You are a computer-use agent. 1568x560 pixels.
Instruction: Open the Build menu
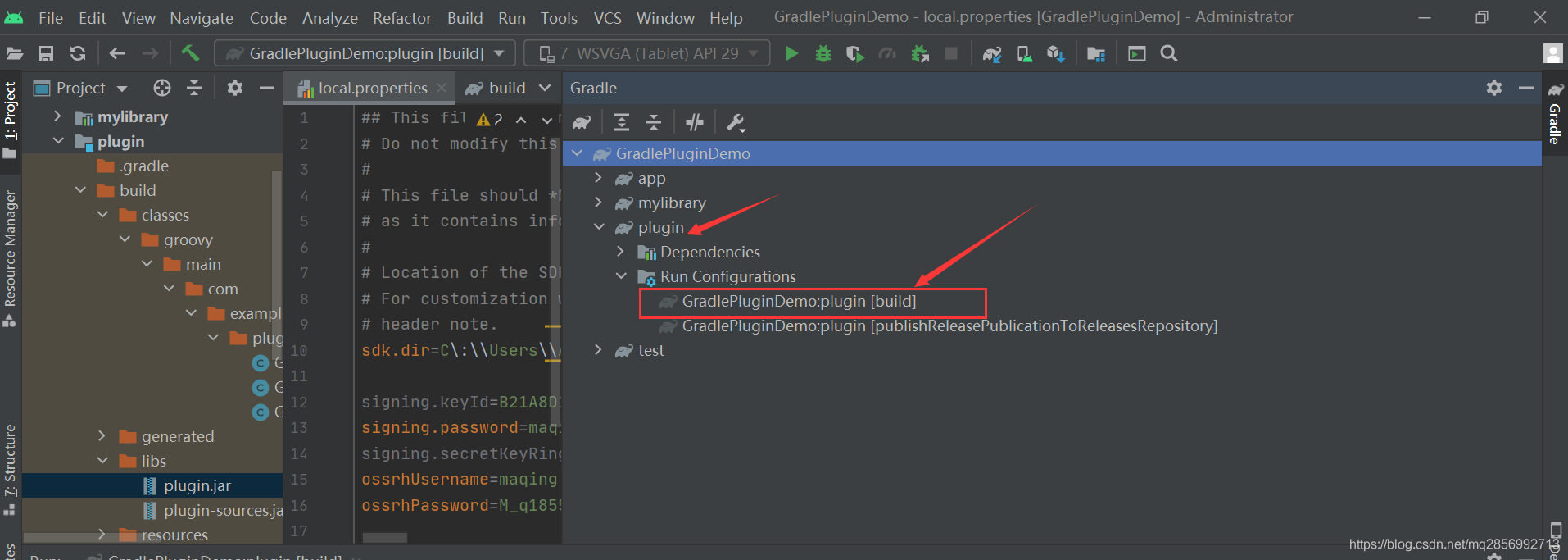pos(465,18)
